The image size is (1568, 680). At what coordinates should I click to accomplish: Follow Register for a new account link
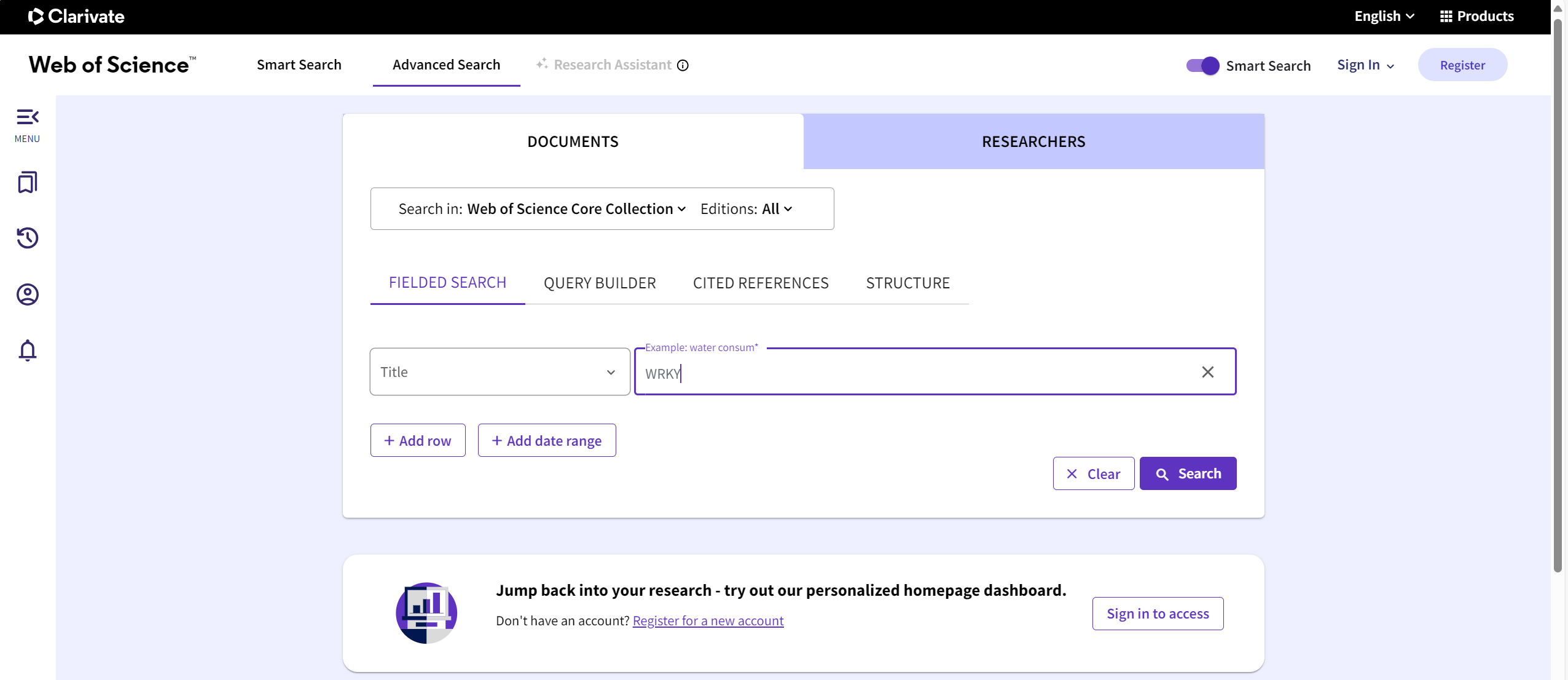pyautogui.click(x=708, y=621)
